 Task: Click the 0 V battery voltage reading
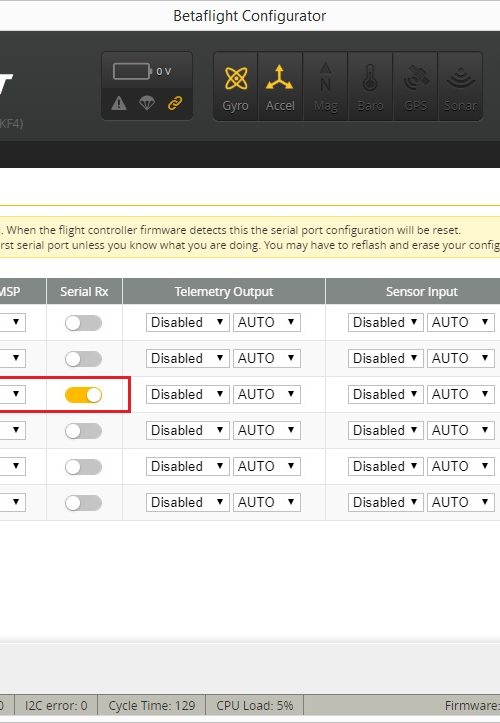coord(164,71)
